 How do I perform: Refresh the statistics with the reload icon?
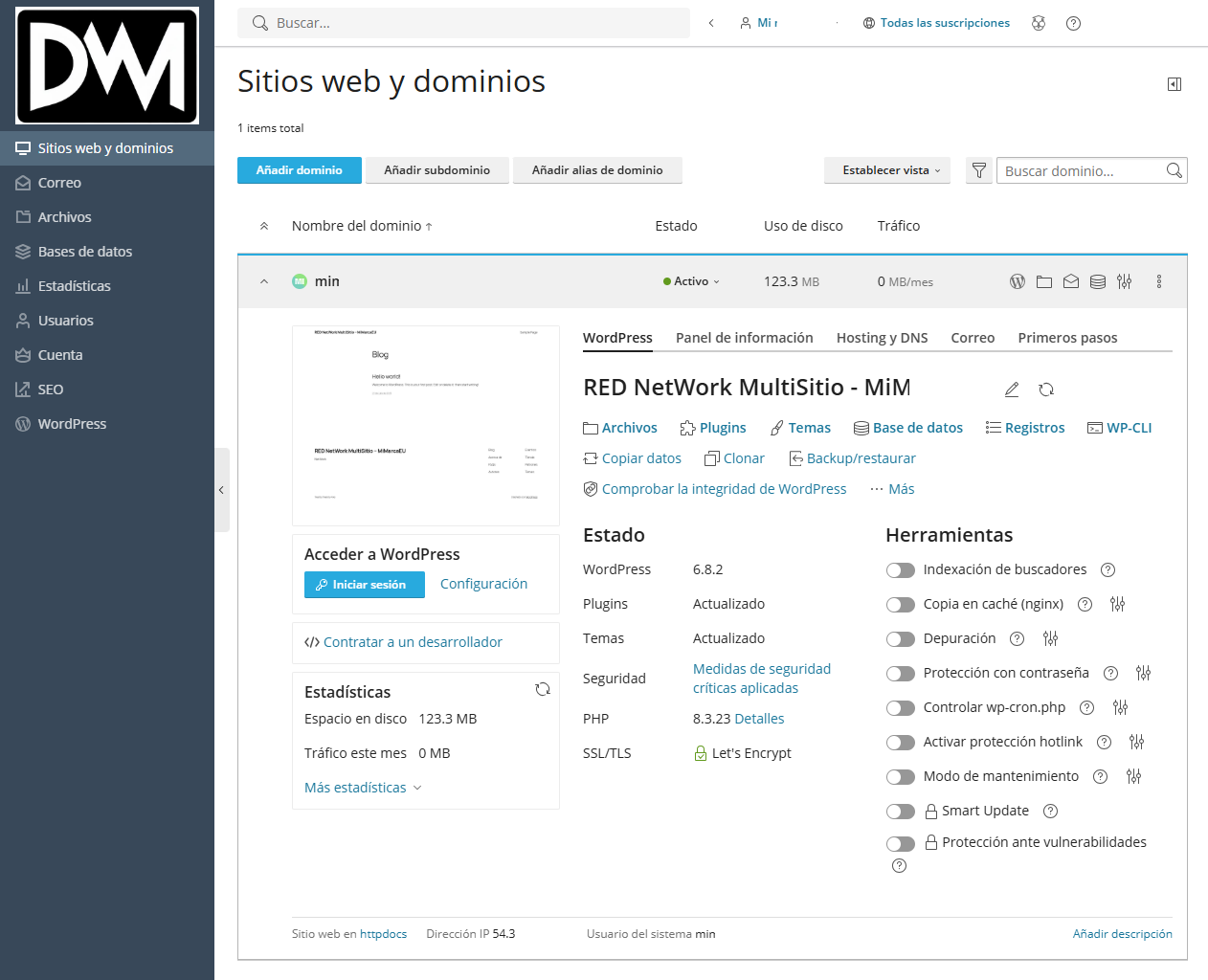543,689
